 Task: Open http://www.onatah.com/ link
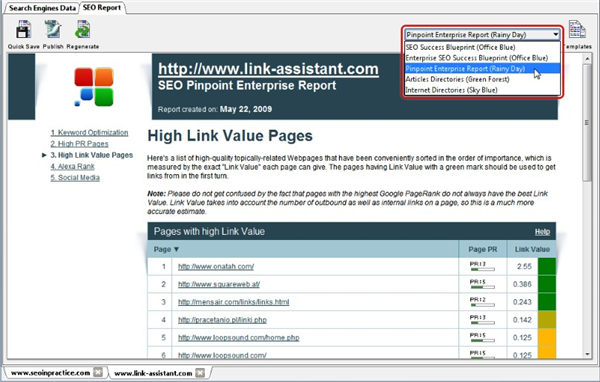tap(216, 266)
